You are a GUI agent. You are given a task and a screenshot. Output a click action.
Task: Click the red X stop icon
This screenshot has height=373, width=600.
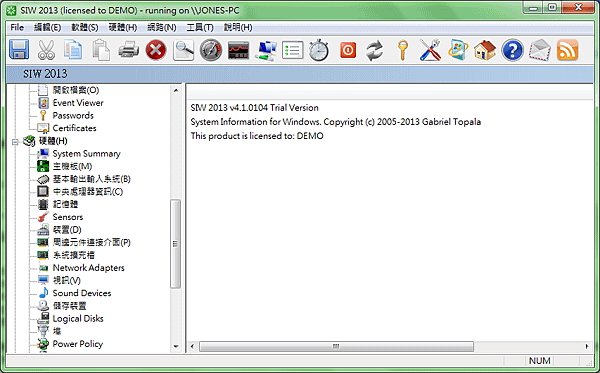(x=156, y=50)
